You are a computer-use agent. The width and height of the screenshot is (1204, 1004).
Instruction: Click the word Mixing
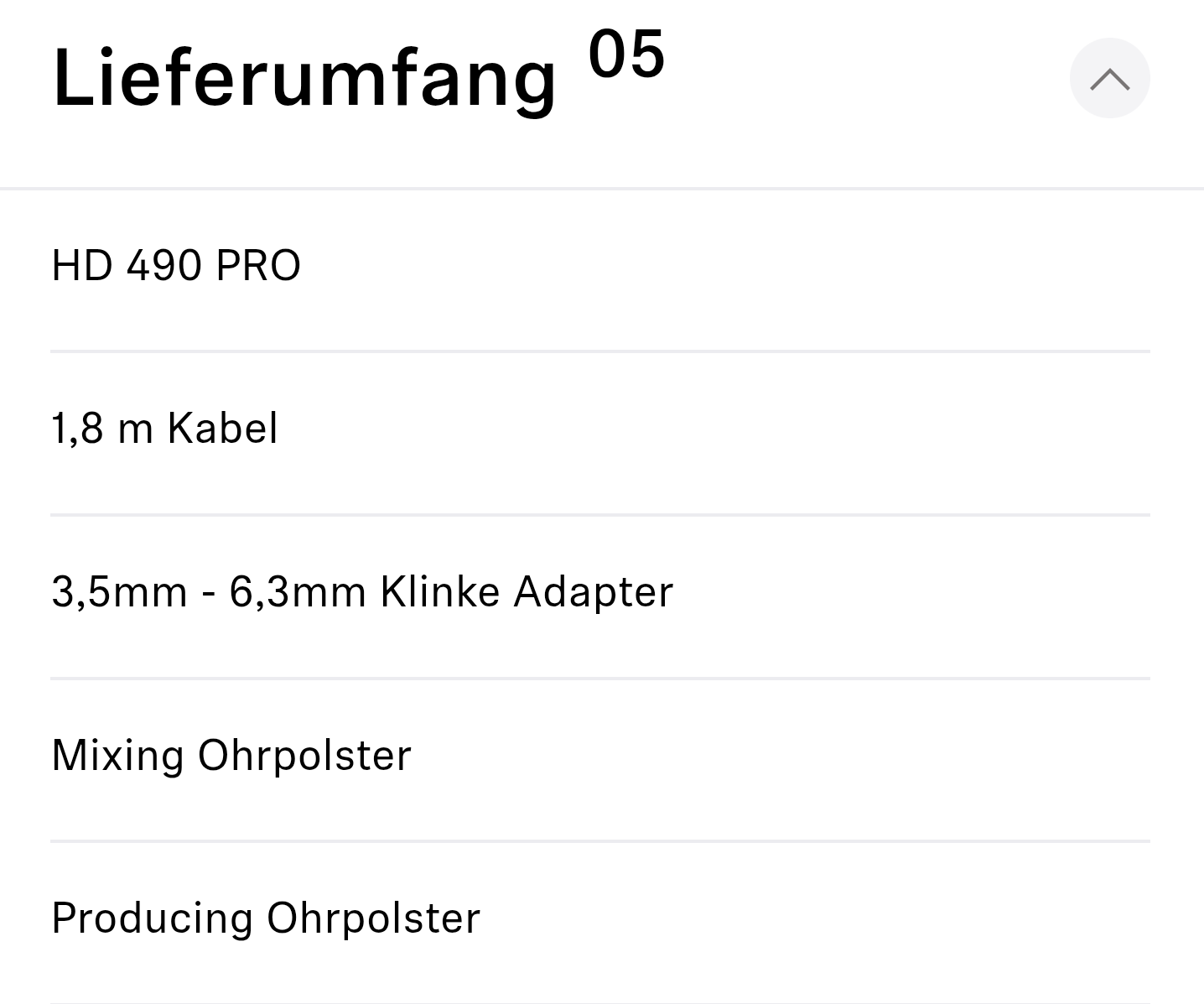pos(117,755)
